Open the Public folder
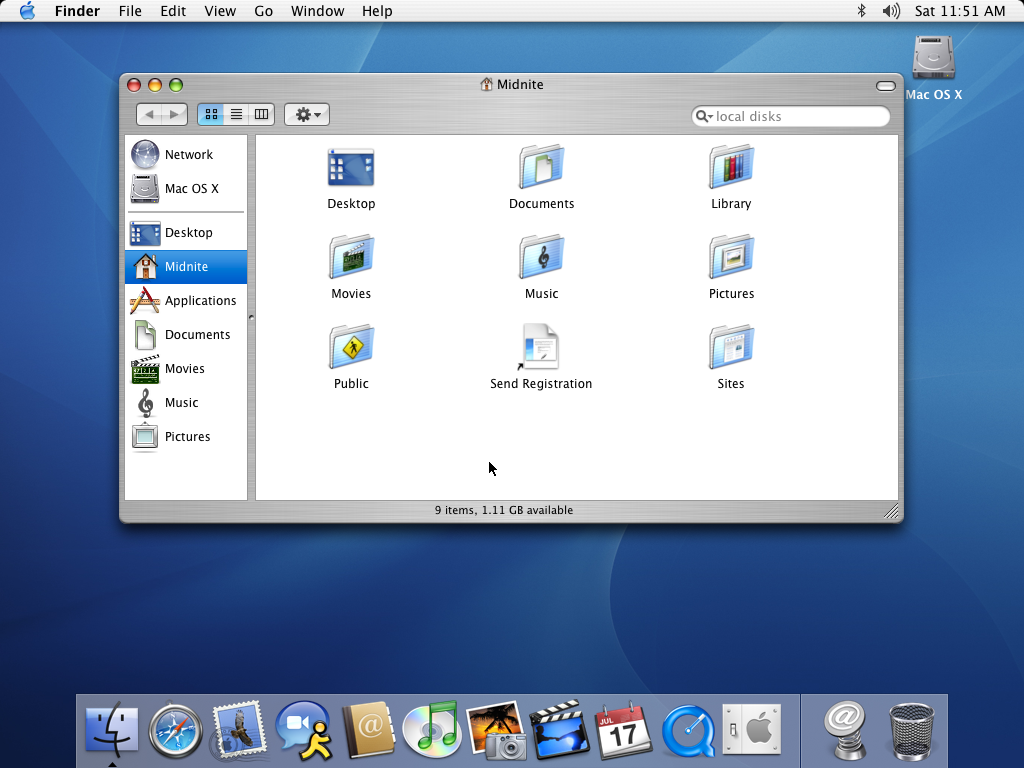The image size is (1024, 768). click(x=351, y=350)
